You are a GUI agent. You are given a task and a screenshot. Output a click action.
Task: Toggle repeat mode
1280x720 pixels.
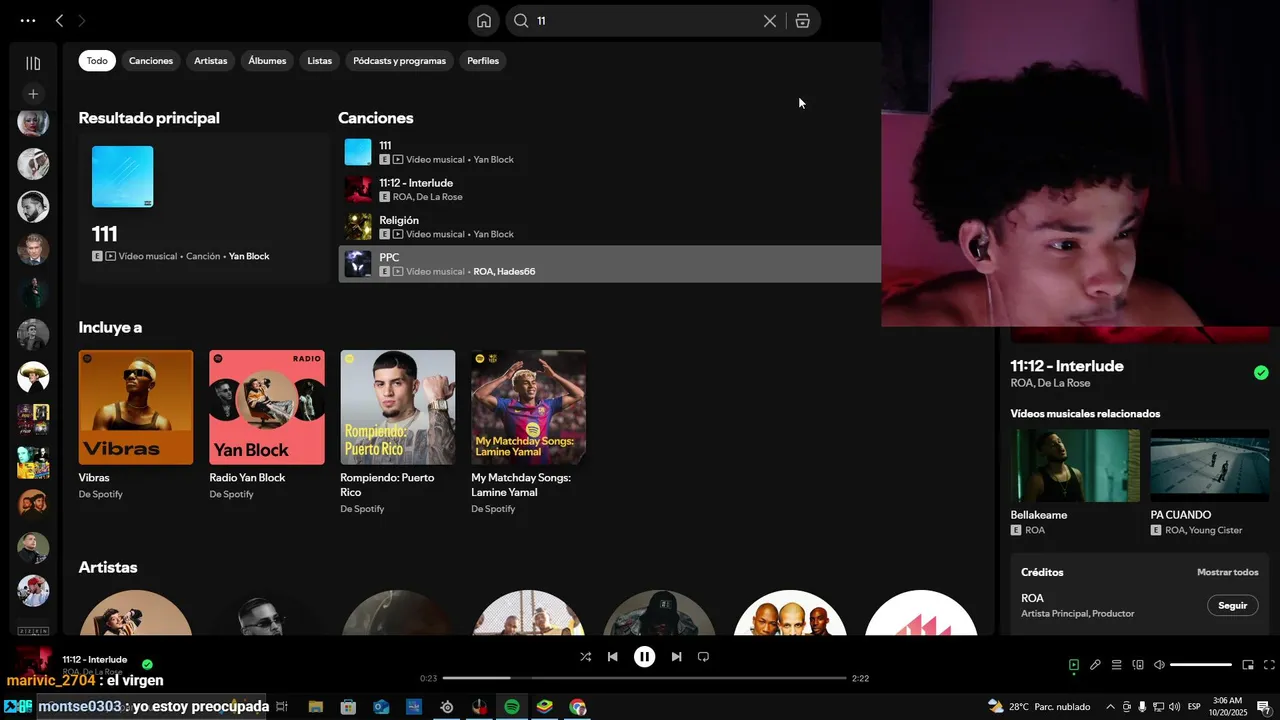coord(703,657)
